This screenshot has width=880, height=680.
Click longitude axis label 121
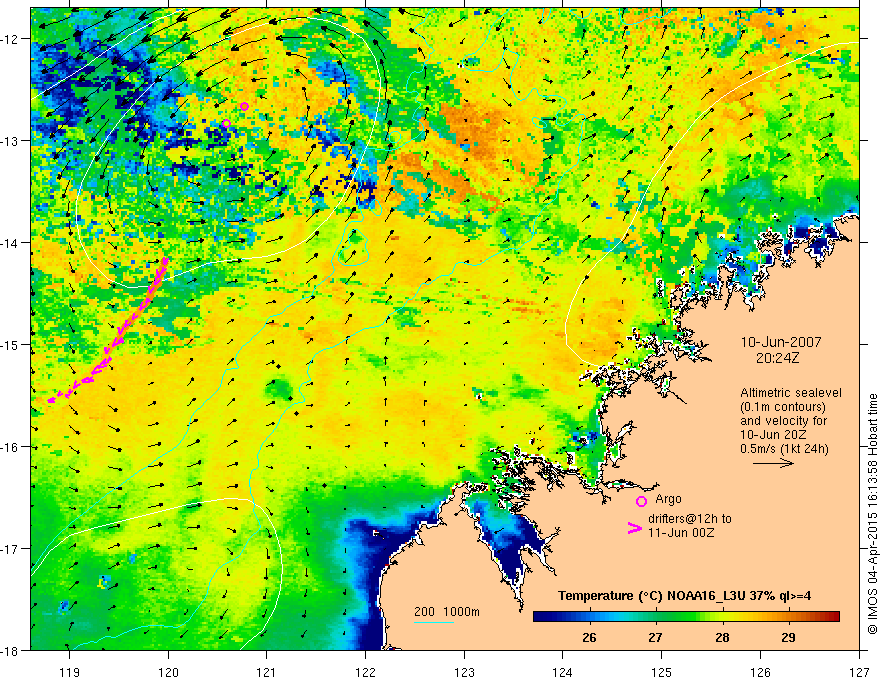pyautogui.click(x=266, y=672)
